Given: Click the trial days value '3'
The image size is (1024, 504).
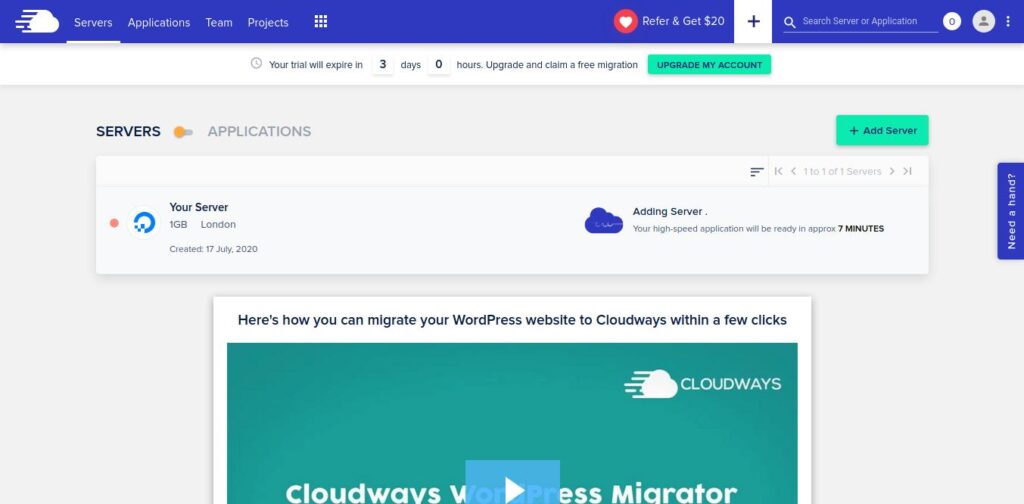Looking at the screenshot, I should coord(383,65).
